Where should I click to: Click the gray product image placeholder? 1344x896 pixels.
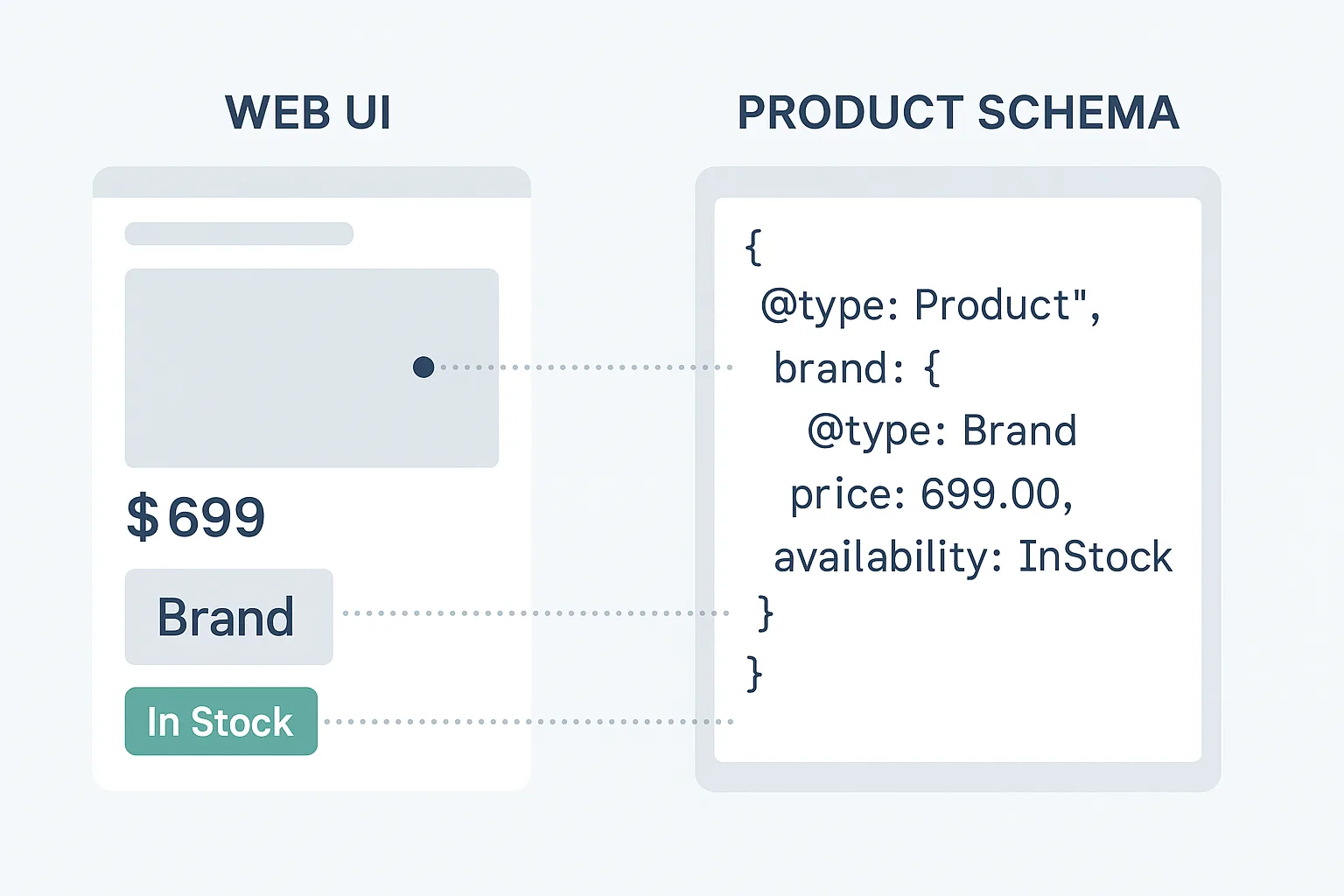[x=311, y=368]
